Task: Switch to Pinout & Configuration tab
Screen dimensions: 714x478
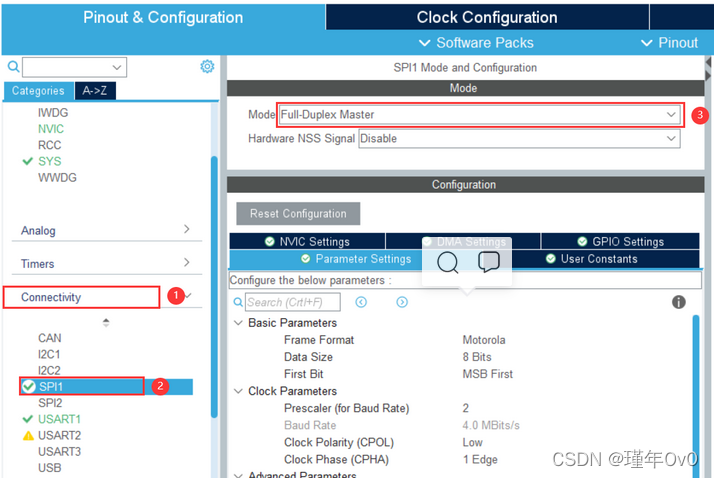Action: coord(163,17)
